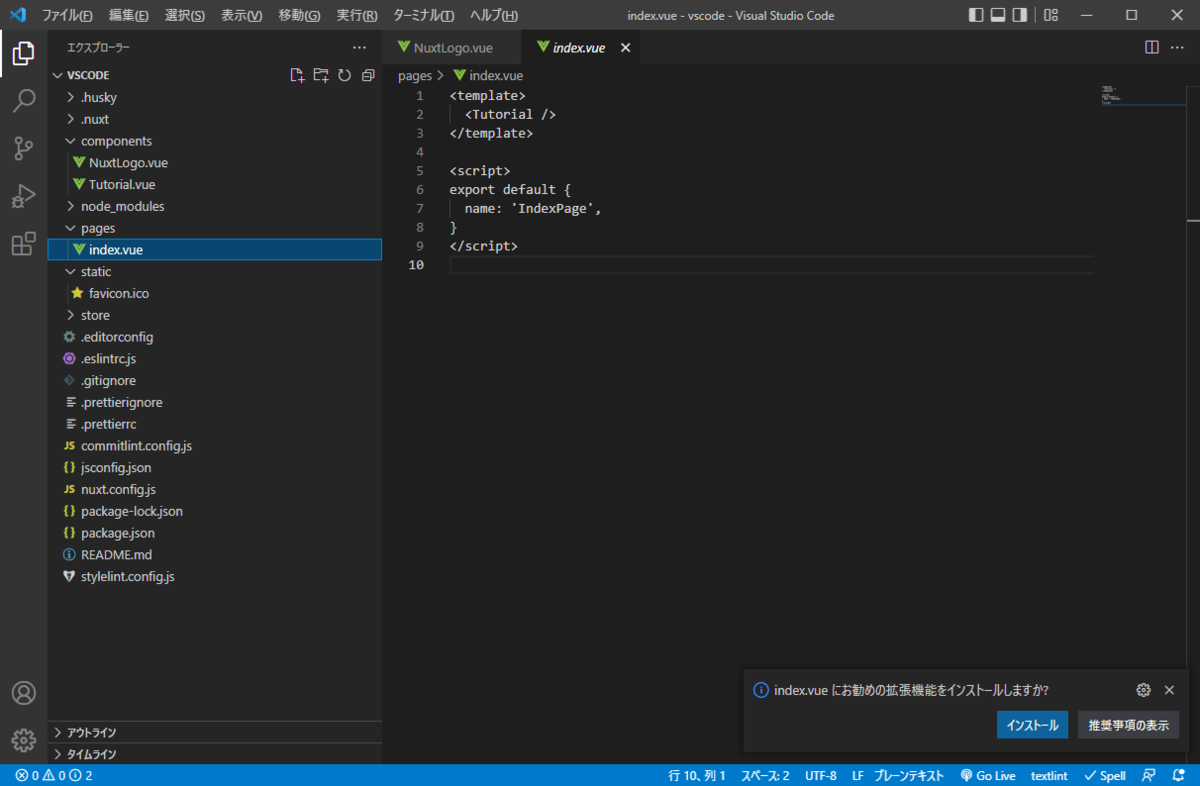The width and height of the screenshot is (1200, 786).
Task: Expand the .husky folder
Action: (x=215, y=97)
